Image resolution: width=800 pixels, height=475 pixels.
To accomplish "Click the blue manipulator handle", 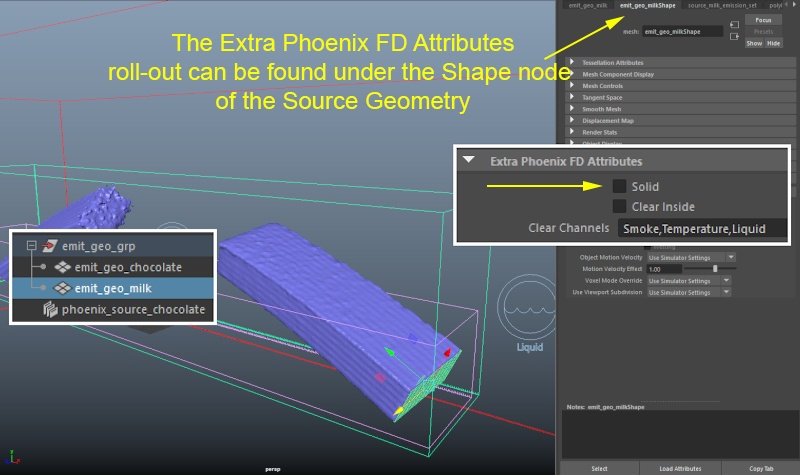I will pyautogui.click(x=413, y=338).
